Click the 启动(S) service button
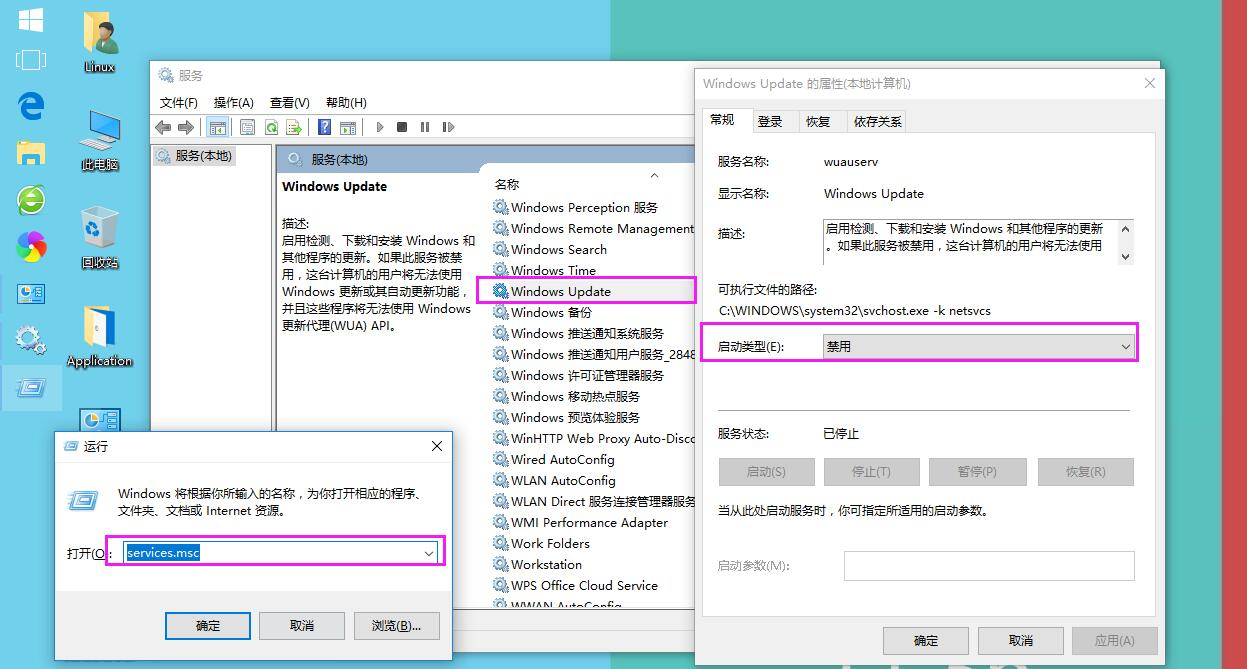Viewport: 1247px width, 669px height. coord(766,471)
